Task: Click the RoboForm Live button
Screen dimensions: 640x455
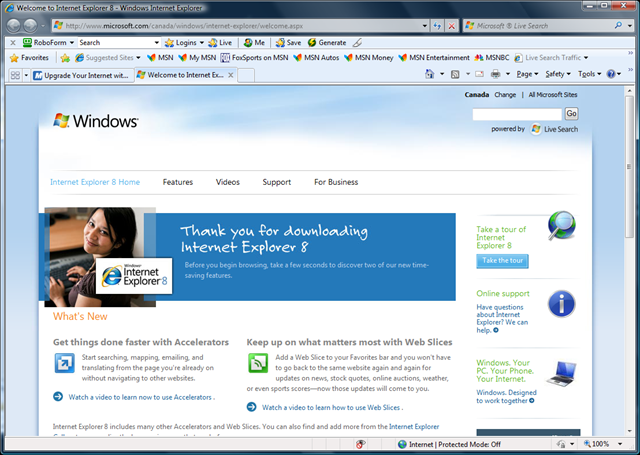Action: pyautogui.click(x=220, y=42)
